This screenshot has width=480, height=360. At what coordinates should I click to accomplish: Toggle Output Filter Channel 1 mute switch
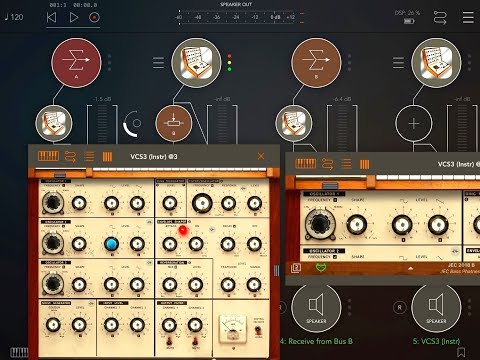(x=169, y=341)
